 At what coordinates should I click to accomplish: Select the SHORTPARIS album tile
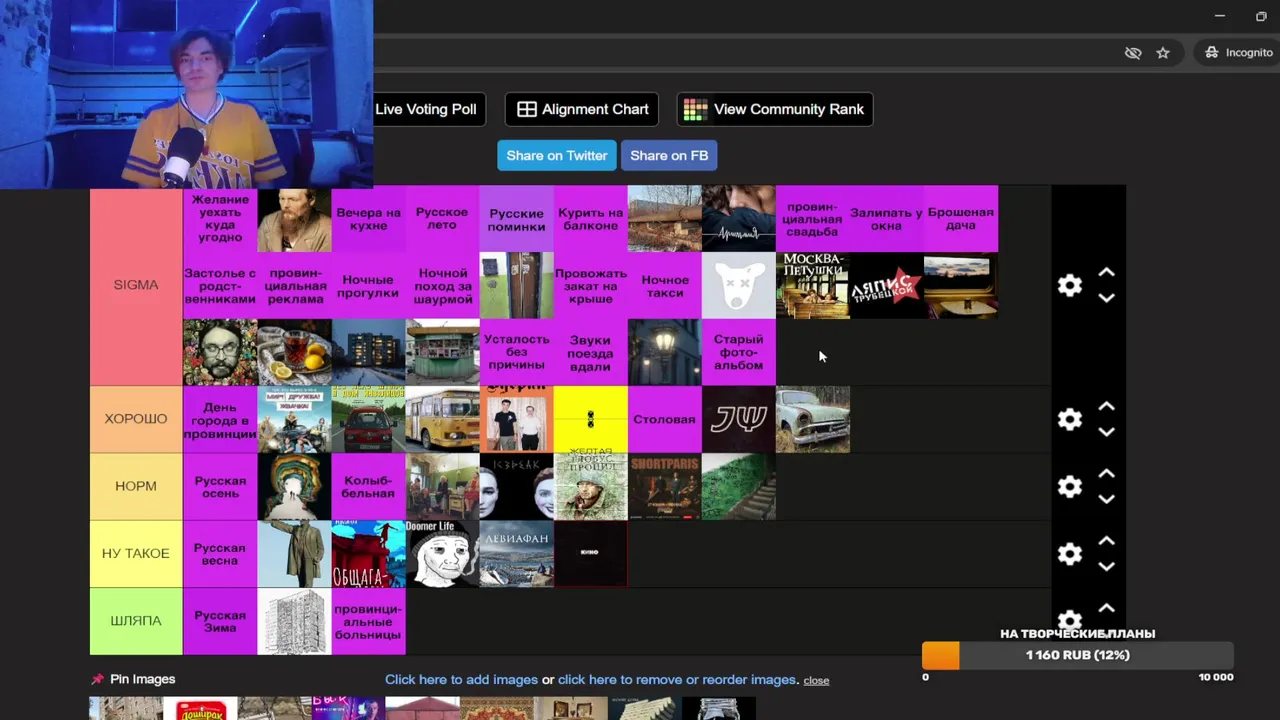click(664, 486)
